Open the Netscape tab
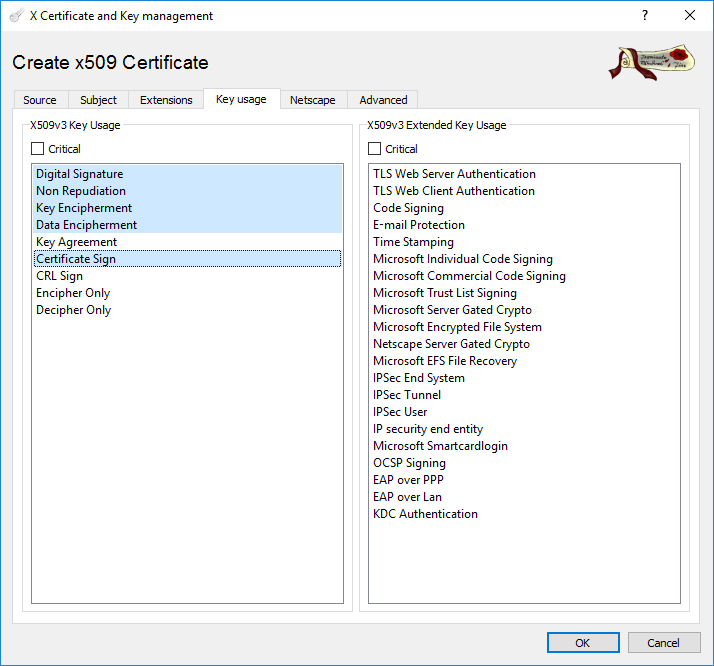The image size is (714, 666). (x=312, y=100)
